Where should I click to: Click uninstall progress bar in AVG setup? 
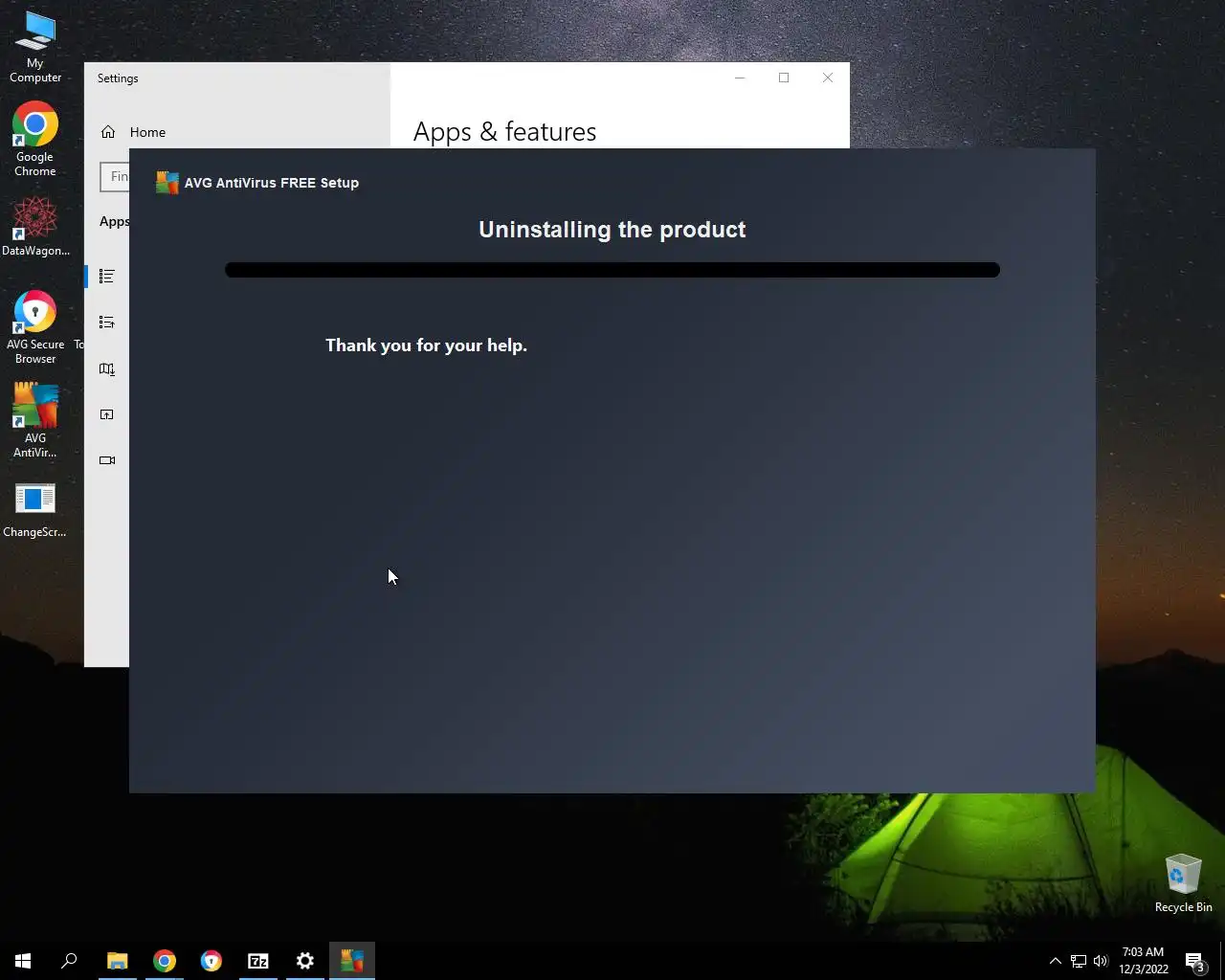pyautogui.click(x=612, y=270)
